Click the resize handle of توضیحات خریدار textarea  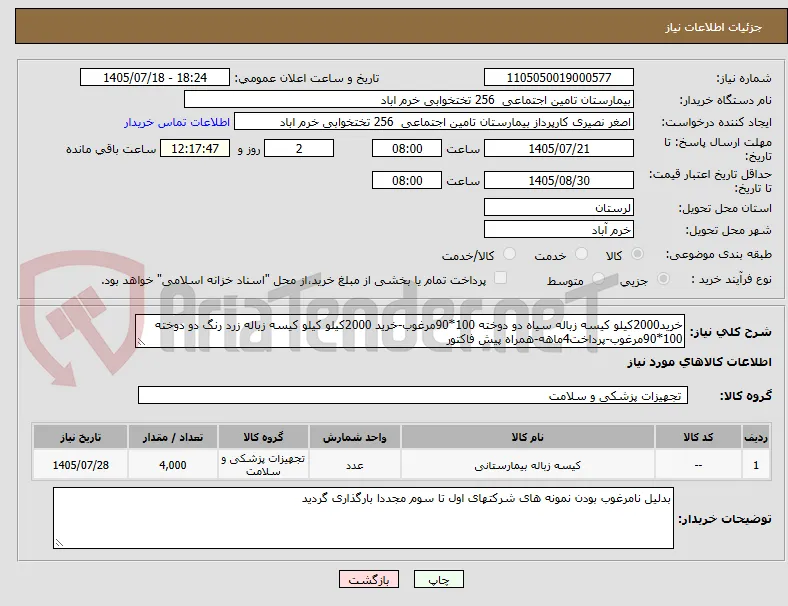[59, 543]
